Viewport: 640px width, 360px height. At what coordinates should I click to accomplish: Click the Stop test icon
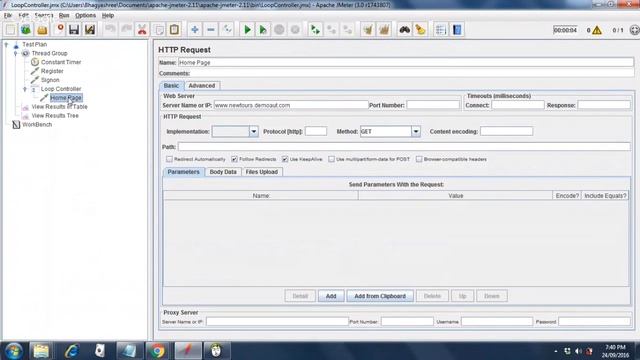point(279,29)
